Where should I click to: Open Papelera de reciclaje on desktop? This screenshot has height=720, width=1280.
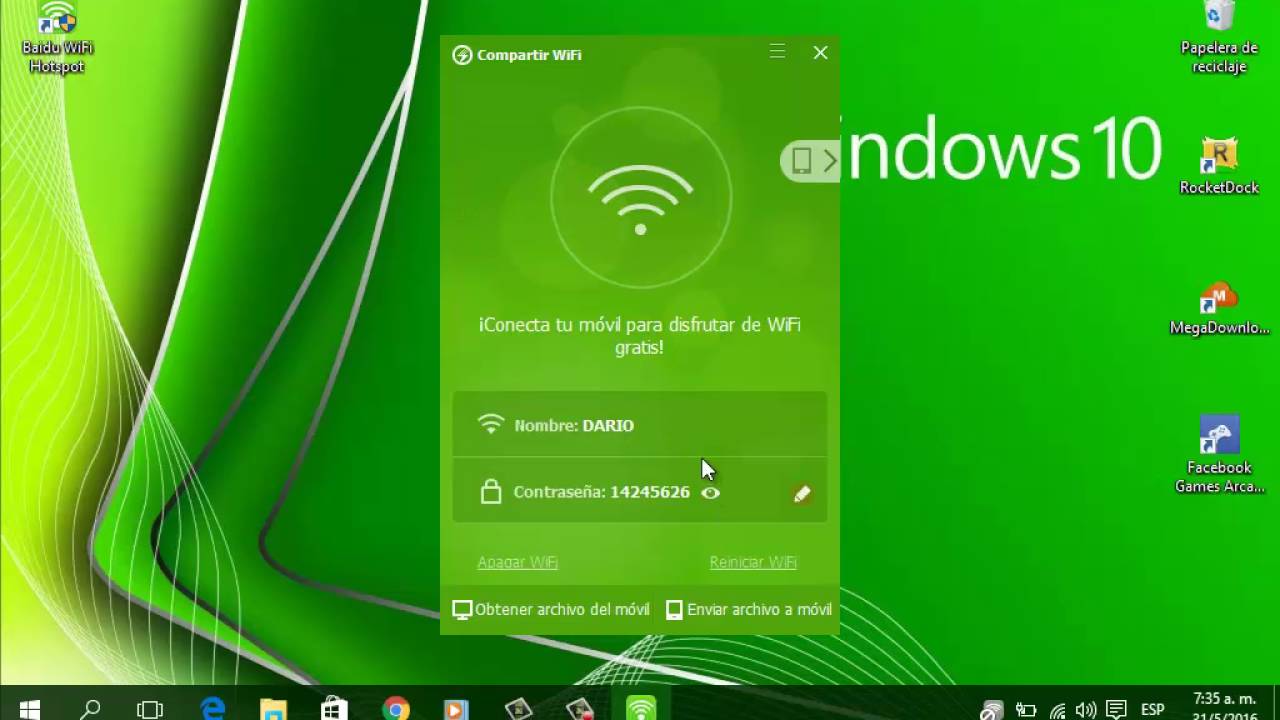[1219, 38]
